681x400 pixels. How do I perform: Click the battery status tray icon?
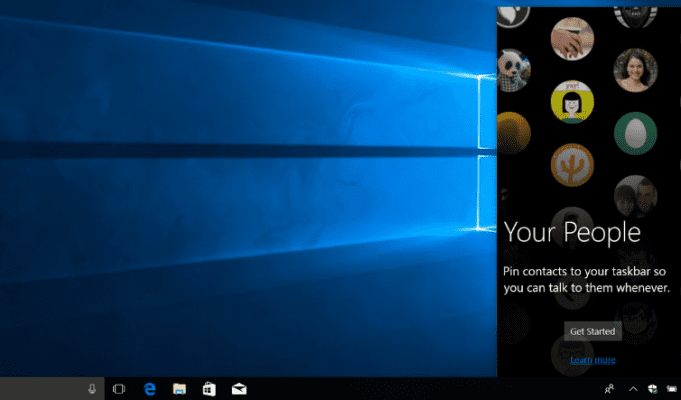pyautogui.click(x=672, y=389)
